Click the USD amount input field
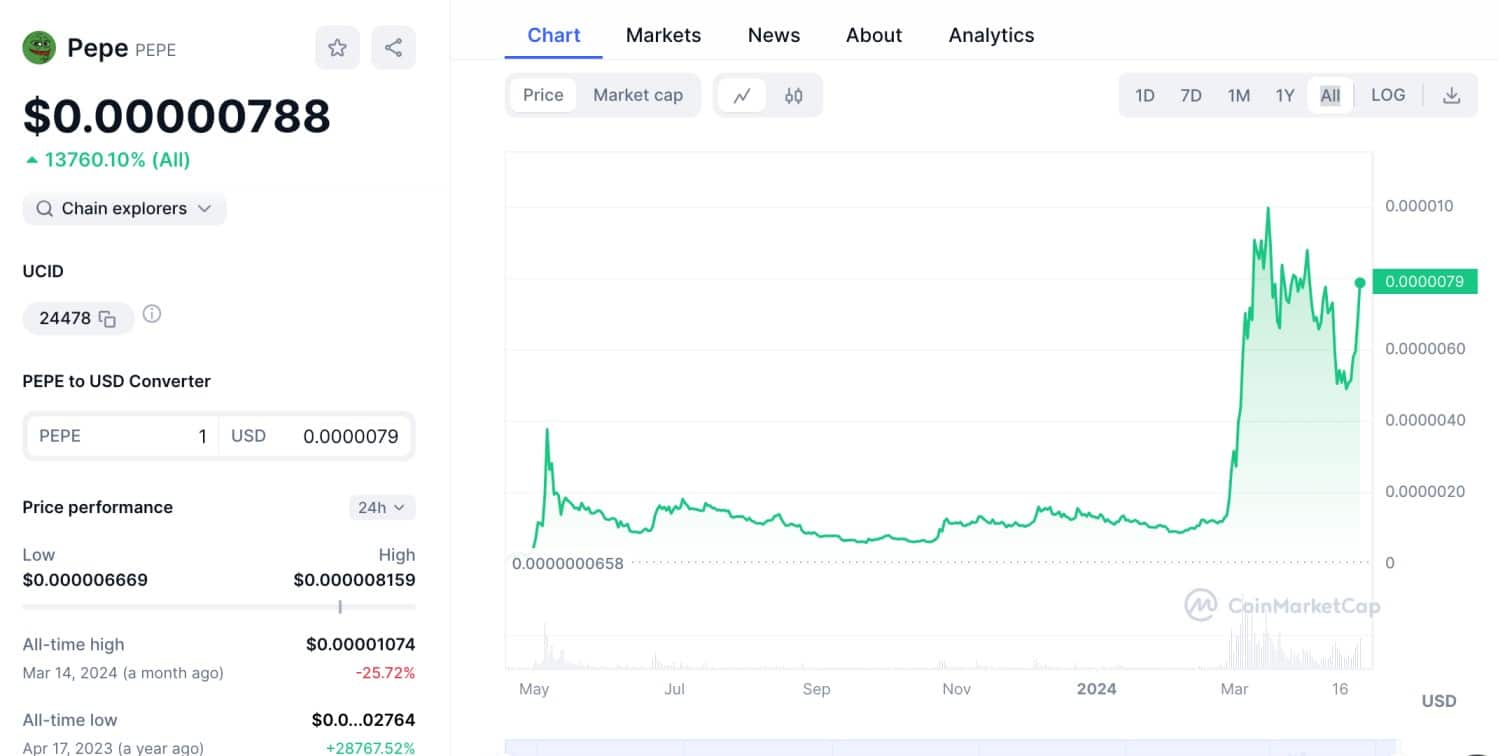Screen dimensions: 1498x756 [x=315, y=436]
